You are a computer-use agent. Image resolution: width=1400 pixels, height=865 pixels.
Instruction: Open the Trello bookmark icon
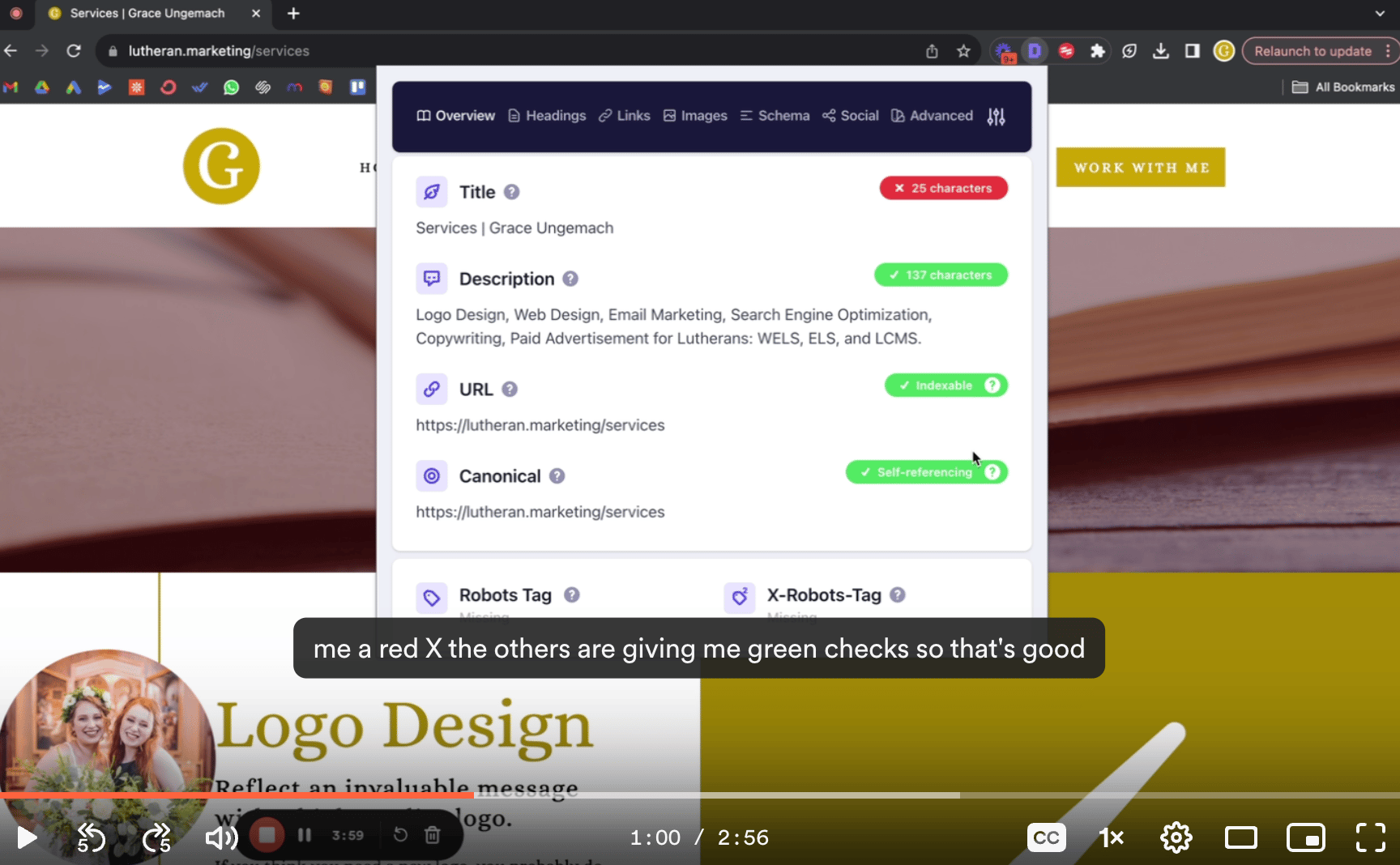point(357,87)
